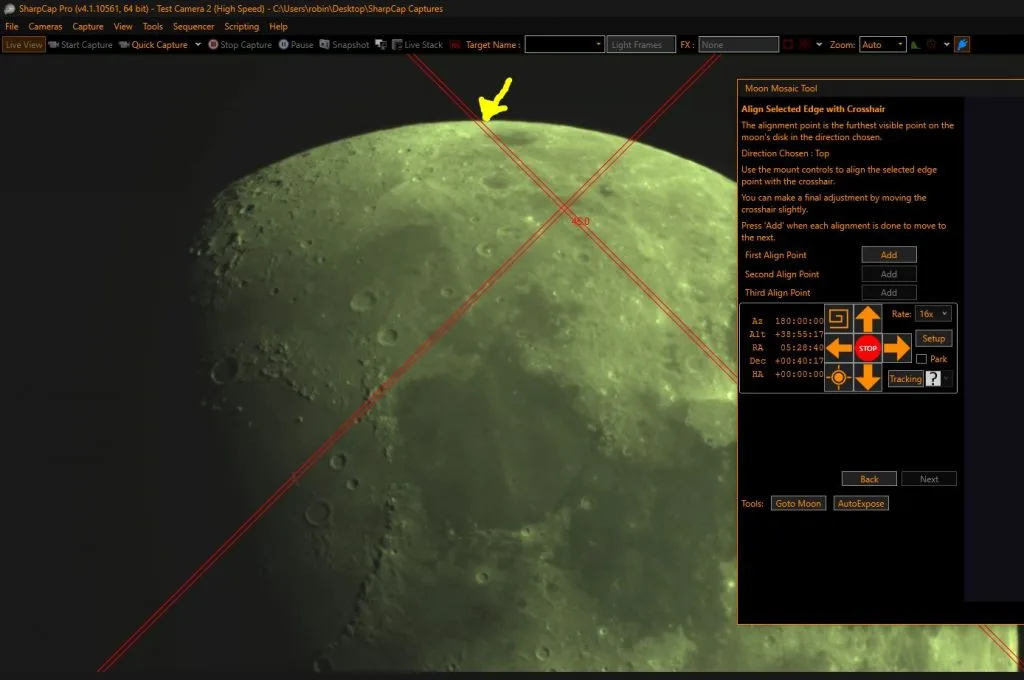Open the View menu
1024x680 pixels.
(x=123, y=26)
